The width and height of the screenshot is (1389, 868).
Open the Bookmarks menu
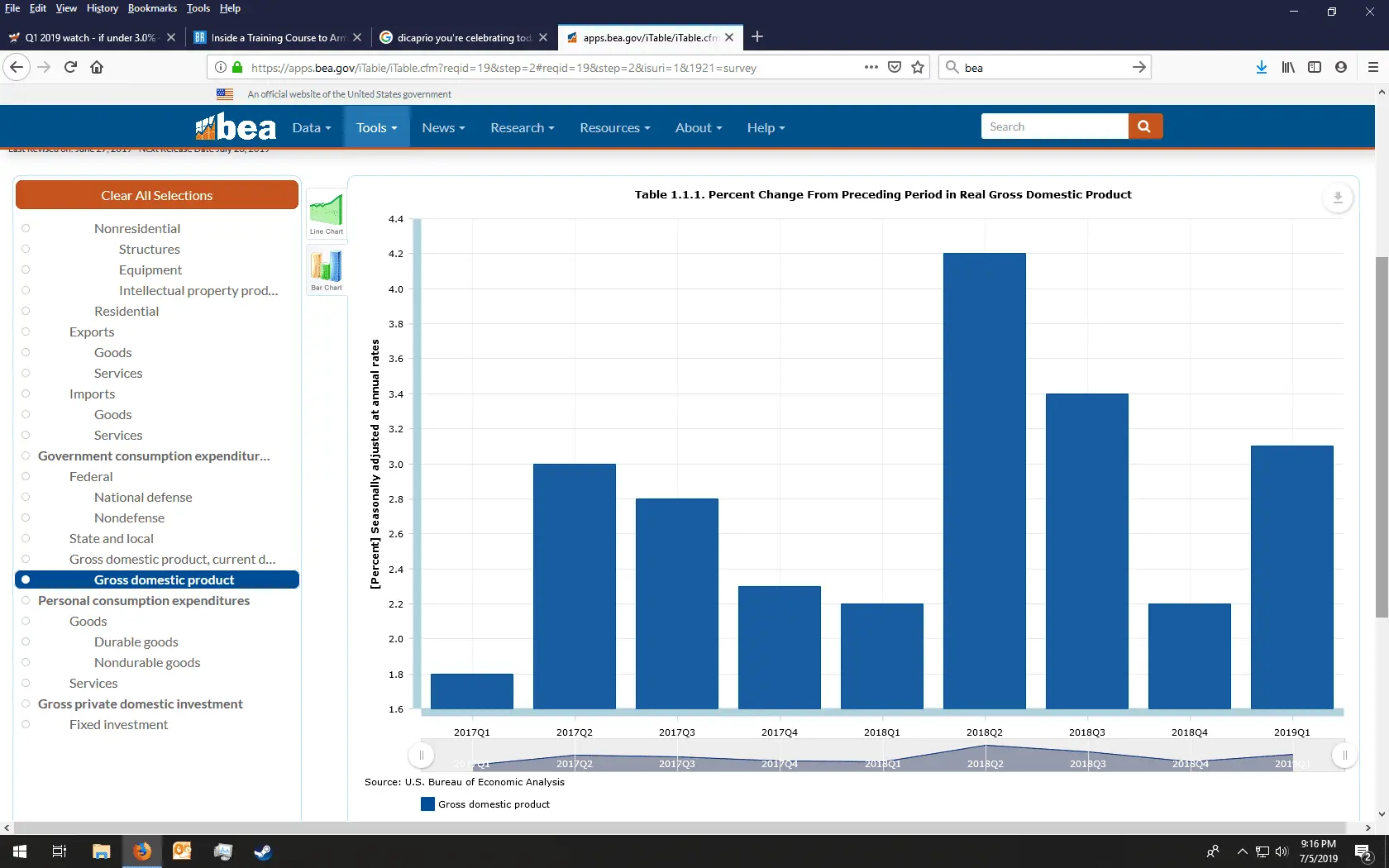coord(152,8)
